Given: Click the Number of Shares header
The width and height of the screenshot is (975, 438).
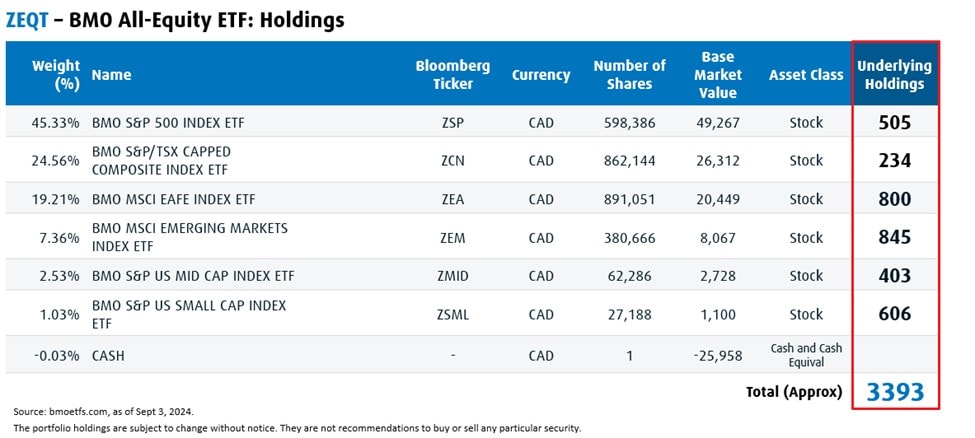Looking at the screenshot, I should point(629,75).
